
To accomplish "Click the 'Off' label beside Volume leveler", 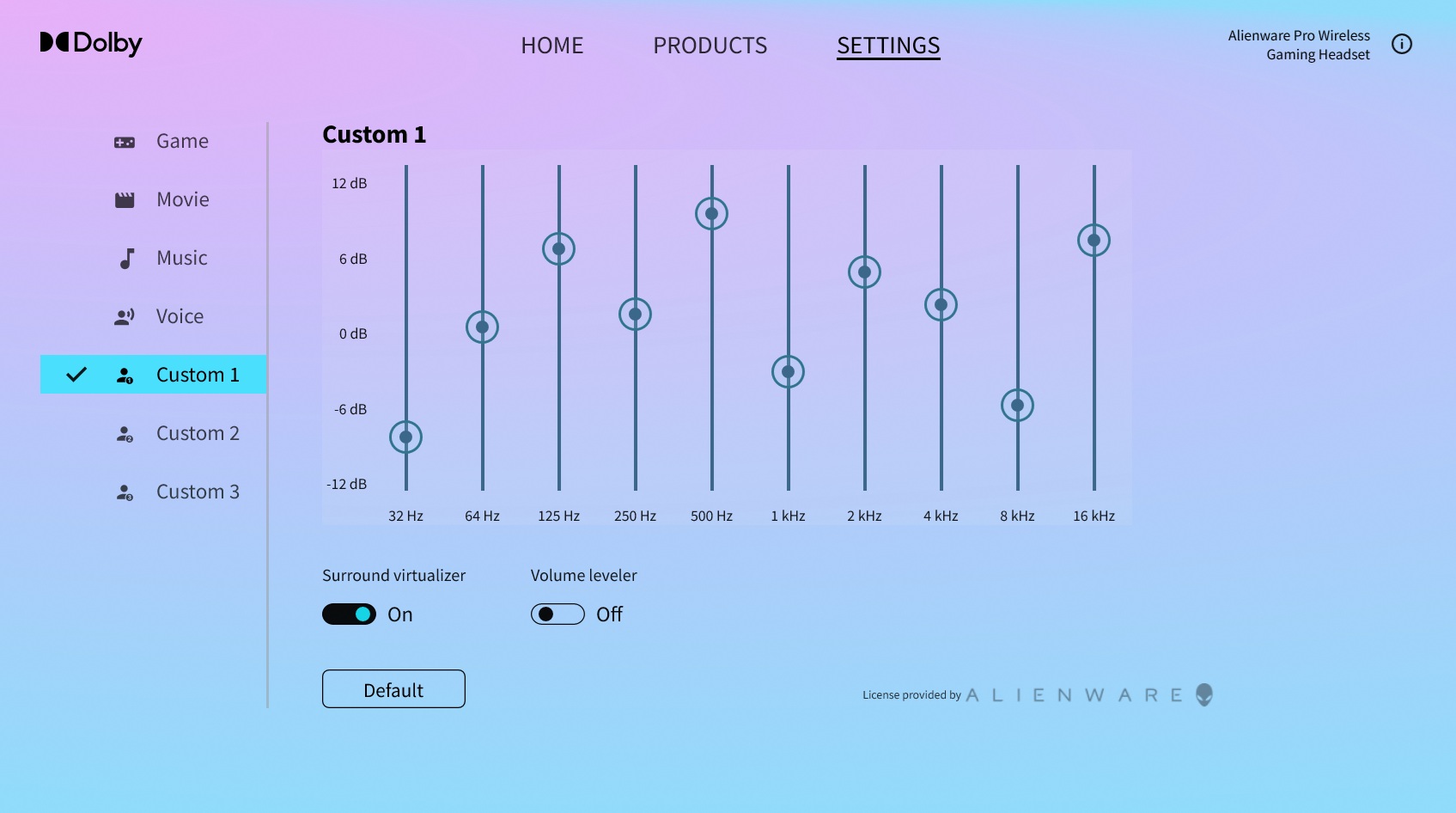I will [x=609, y=614].
